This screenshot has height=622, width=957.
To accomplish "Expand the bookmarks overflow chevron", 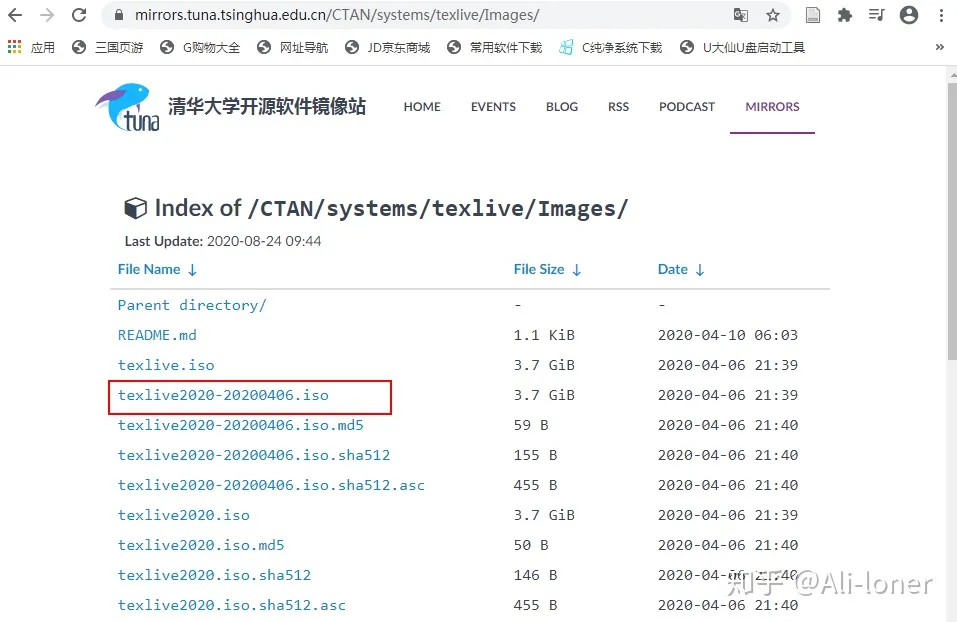I will coord(940,47).
